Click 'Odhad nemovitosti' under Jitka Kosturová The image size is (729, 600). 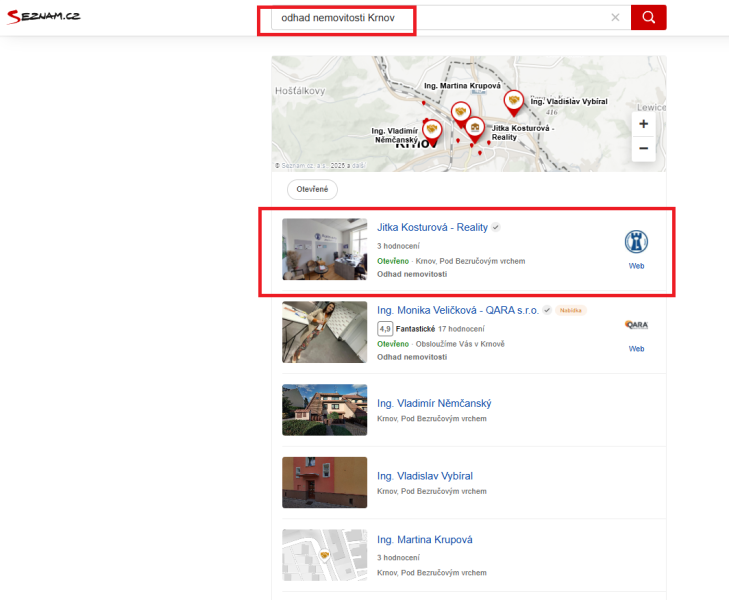click(412, 274)
